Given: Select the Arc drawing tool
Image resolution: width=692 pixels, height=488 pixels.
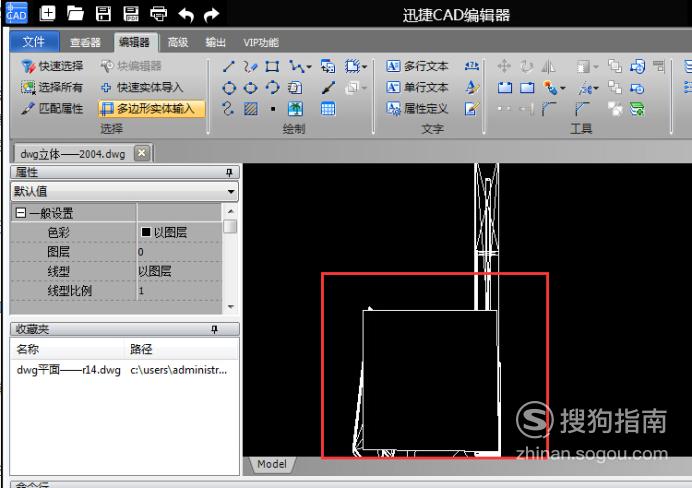Looking at the screenshot, I should 273,87.
